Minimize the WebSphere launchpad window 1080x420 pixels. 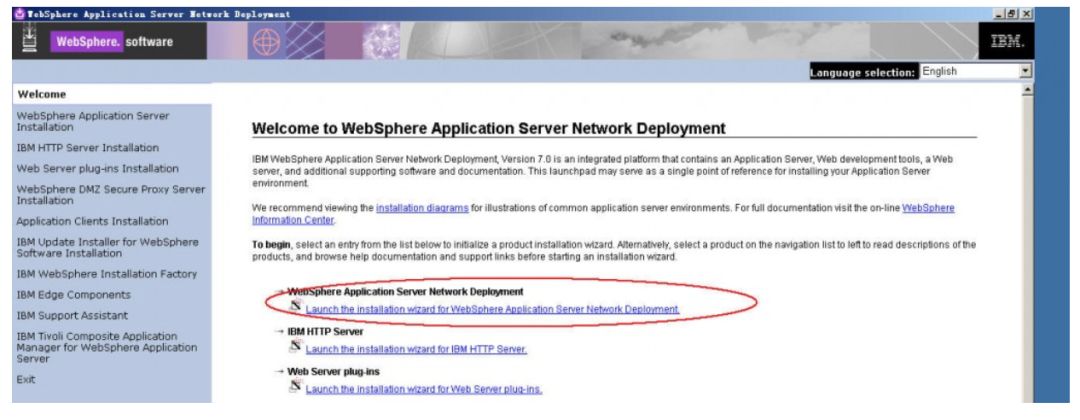(1001, 14)
